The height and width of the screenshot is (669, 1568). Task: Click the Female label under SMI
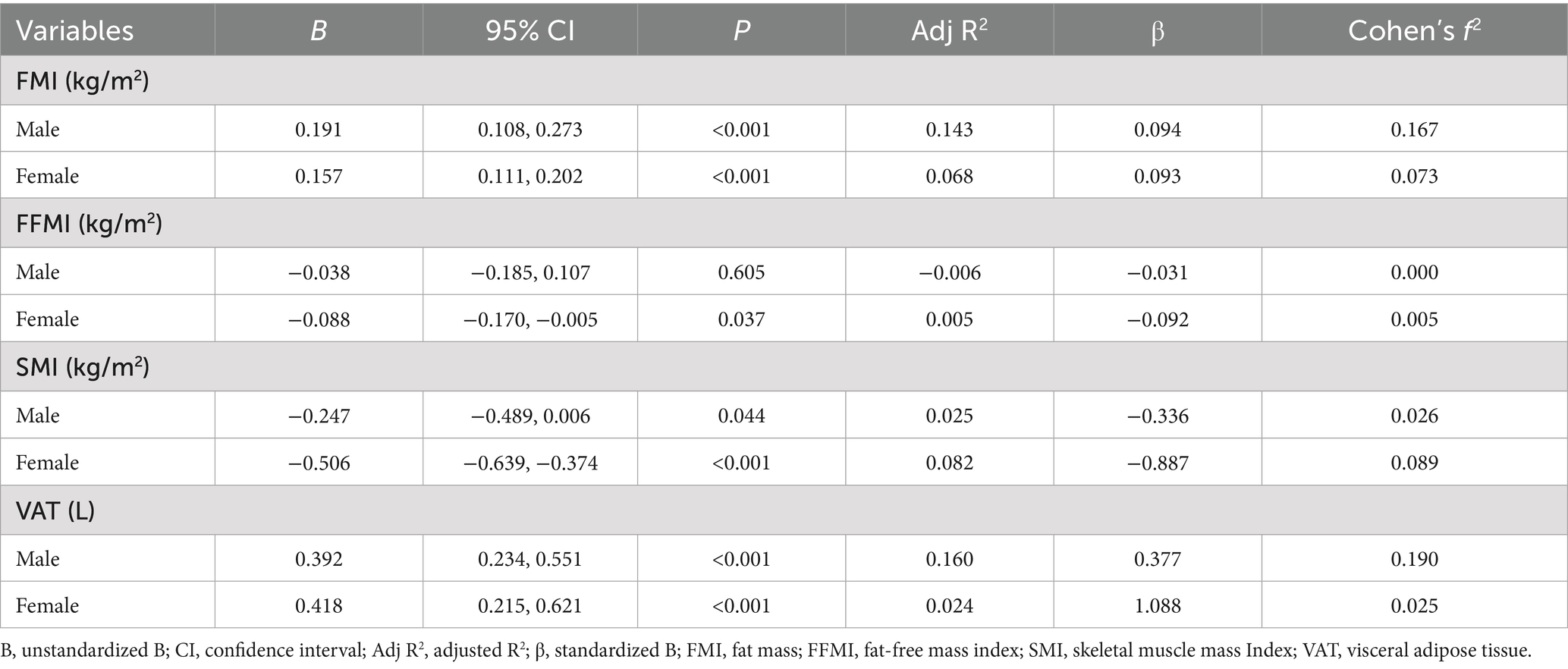(47, 463)
